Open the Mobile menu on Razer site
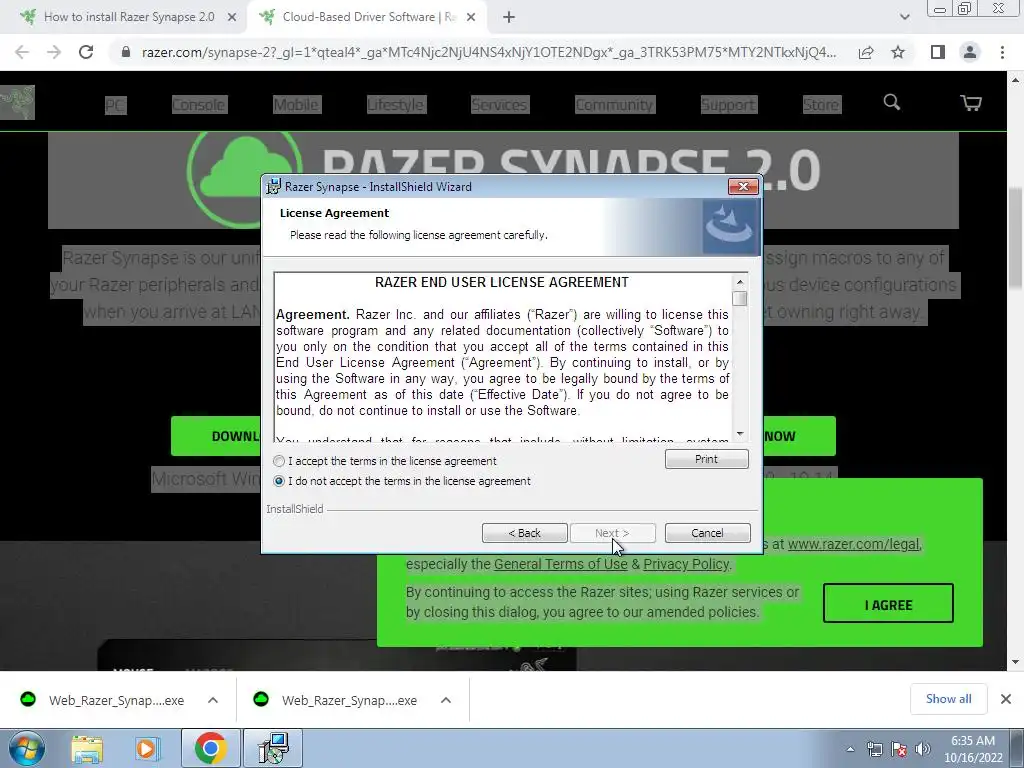The height and width of the screenshot is (768, 1024). (296, 104)
